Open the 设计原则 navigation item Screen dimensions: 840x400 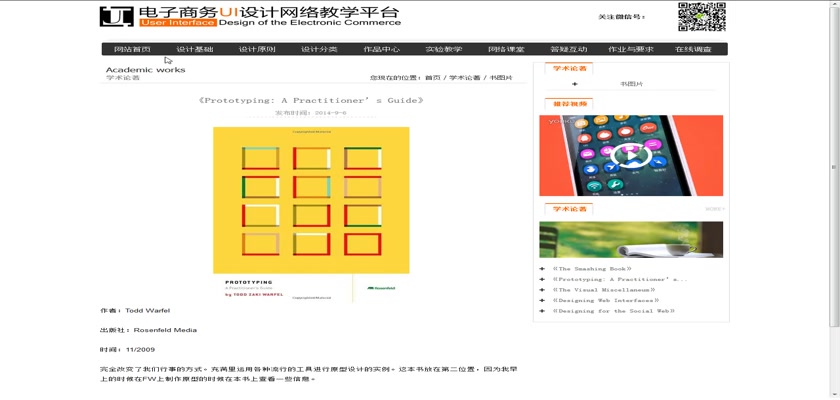(257, 49)
